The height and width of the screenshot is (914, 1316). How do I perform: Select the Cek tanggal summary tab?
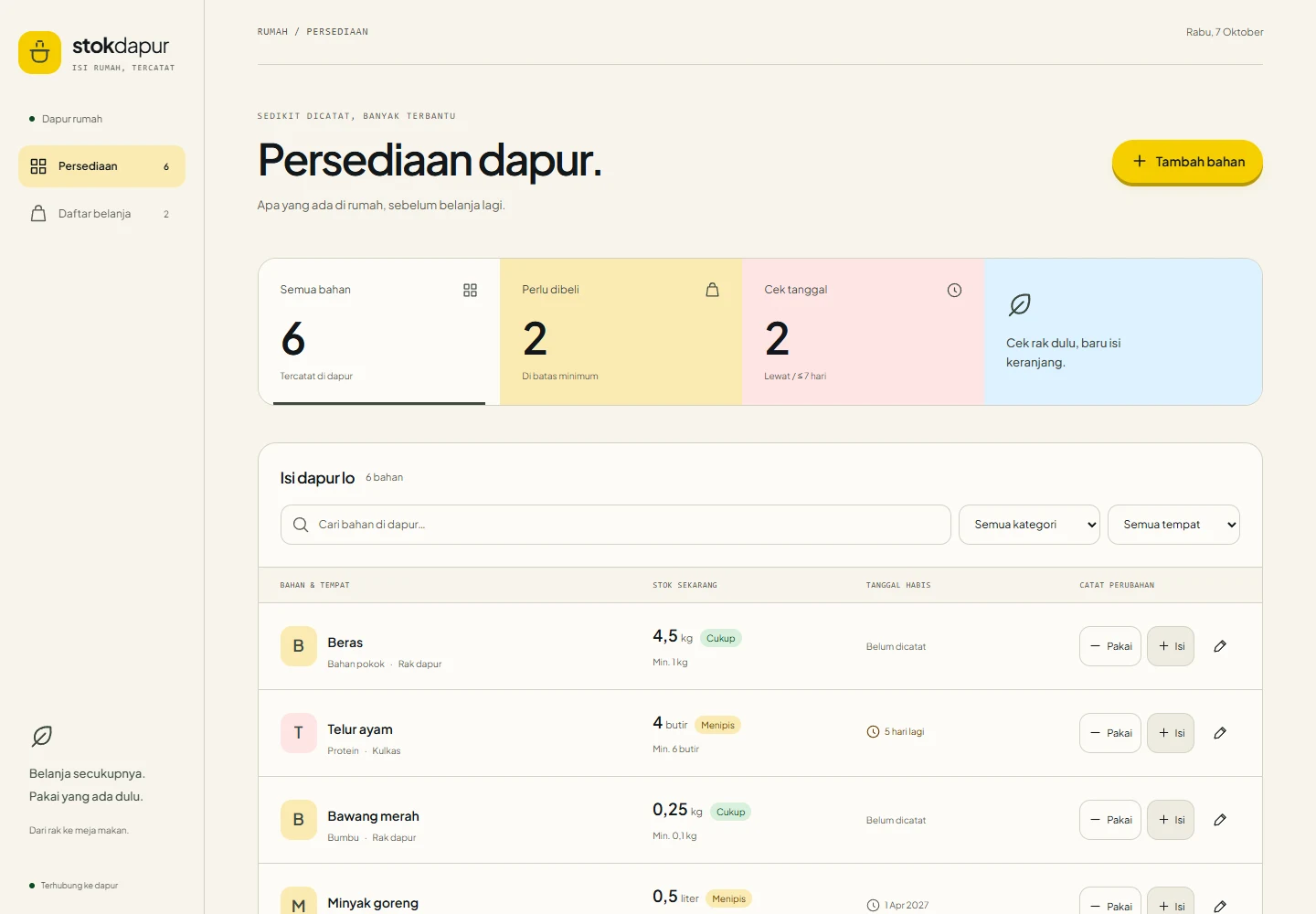(x=864, y=332)
